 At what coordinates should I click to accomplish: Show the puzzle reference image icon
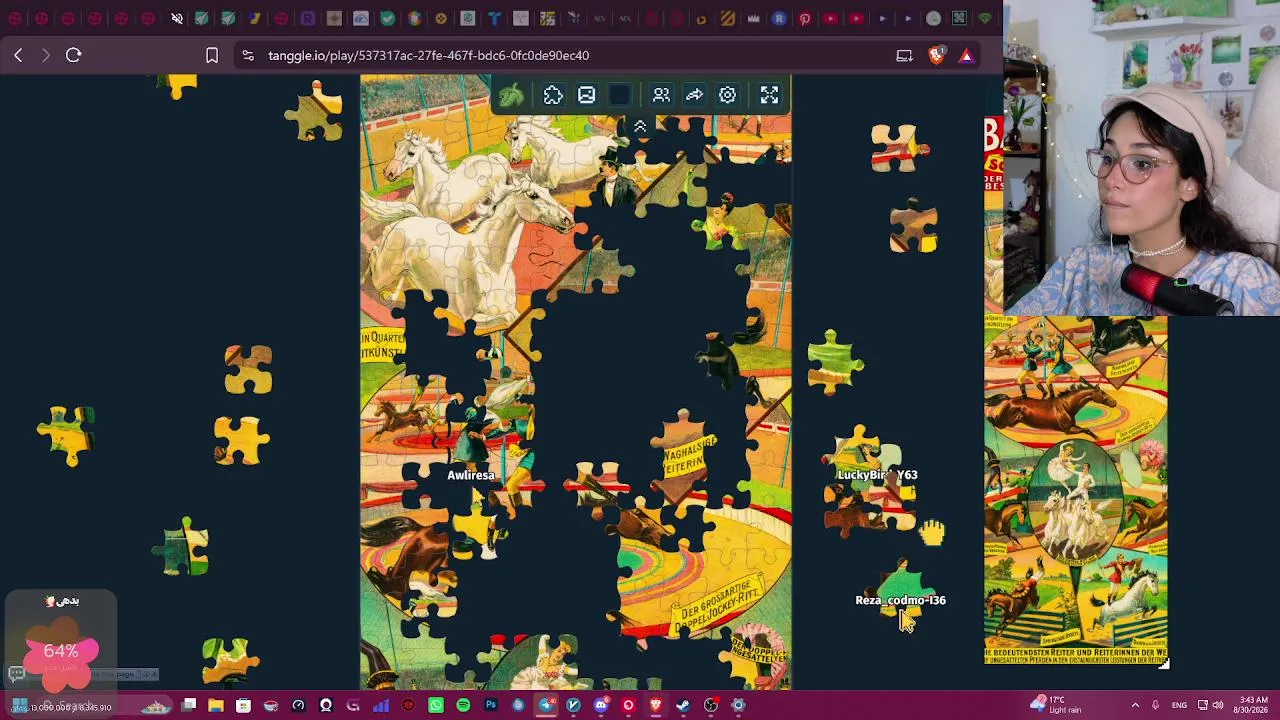coord(586,95)
